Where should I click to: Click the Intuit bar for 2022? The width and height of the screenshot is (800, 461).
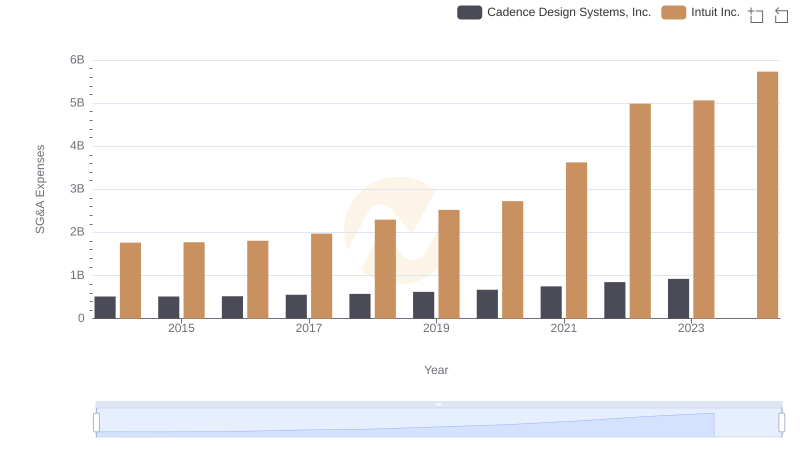[640, 211]
